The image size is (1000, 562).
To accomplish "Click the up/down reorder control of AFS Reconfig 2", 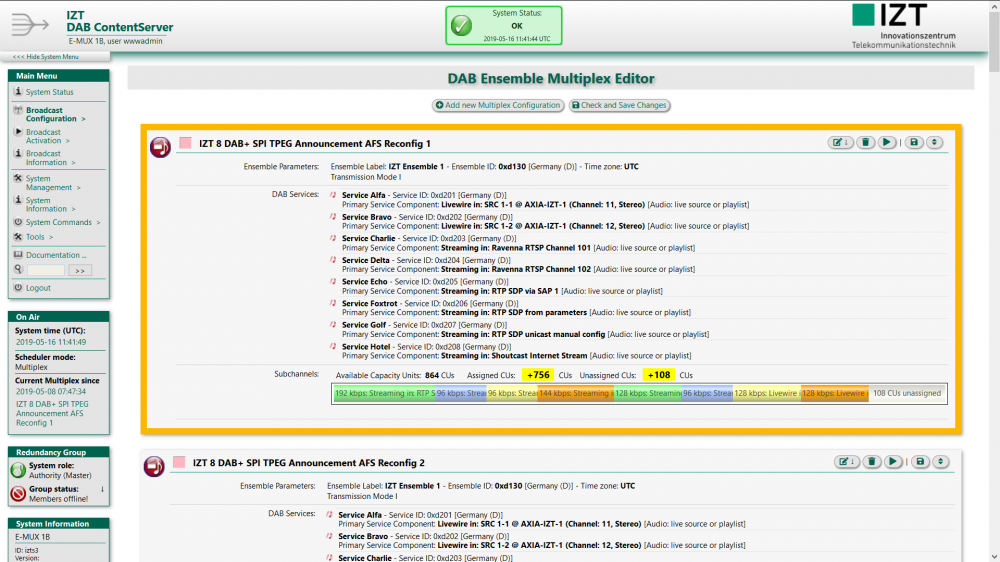I will (x=941, y=461).
